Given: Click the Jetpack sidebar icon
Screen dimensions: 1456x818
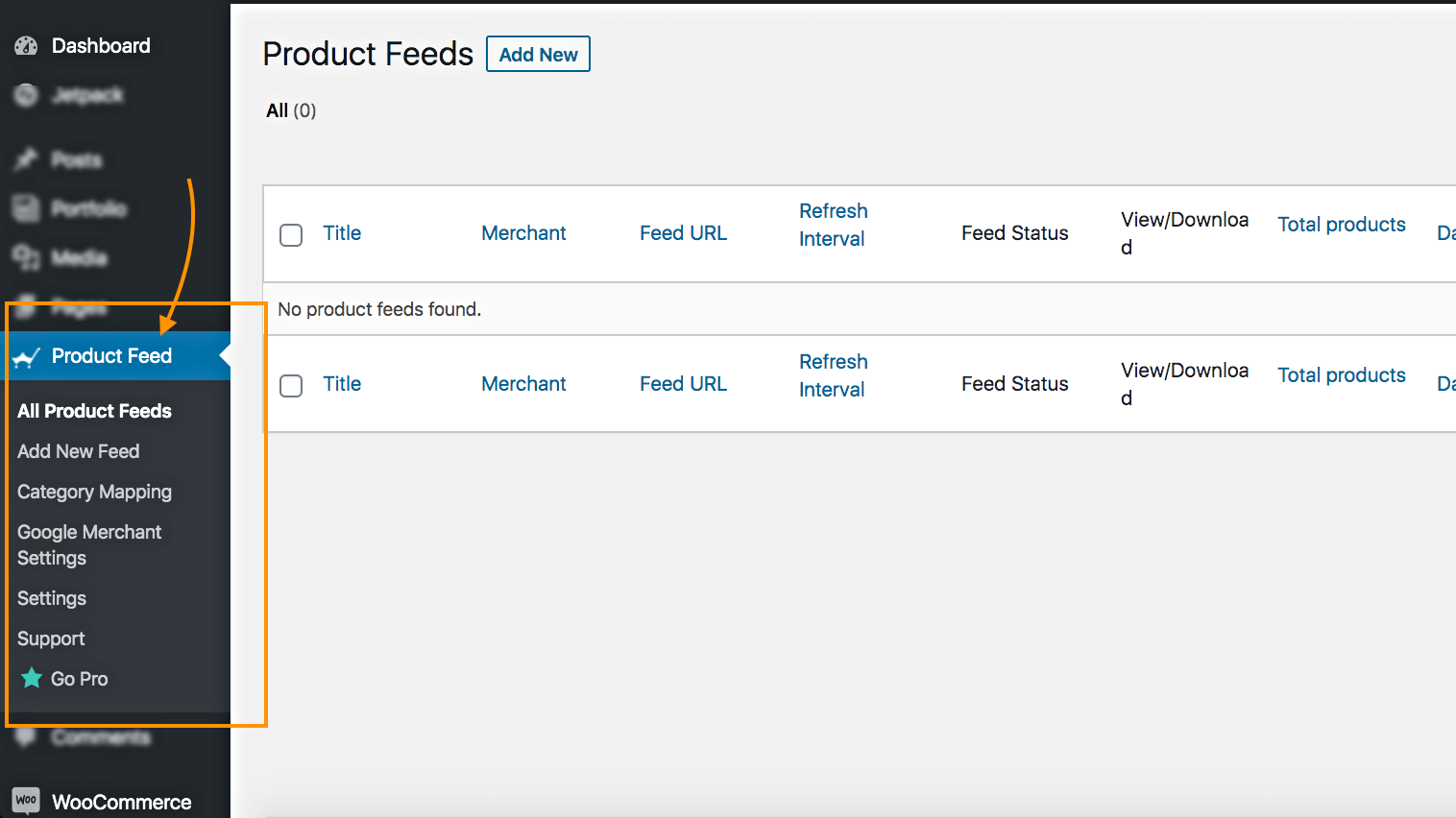Looking at the screenshot, I should tap(26, 95).
